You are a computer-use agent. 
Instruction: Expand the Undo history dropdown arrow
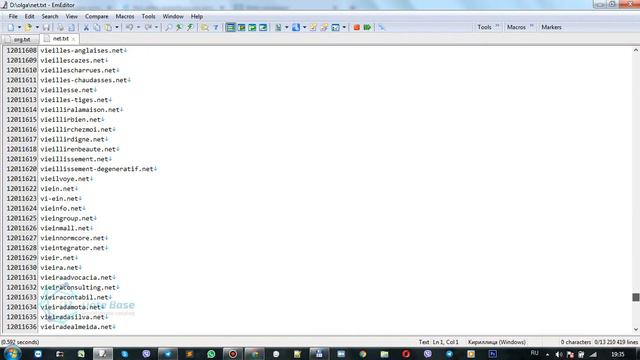click(x=138, y=27)
